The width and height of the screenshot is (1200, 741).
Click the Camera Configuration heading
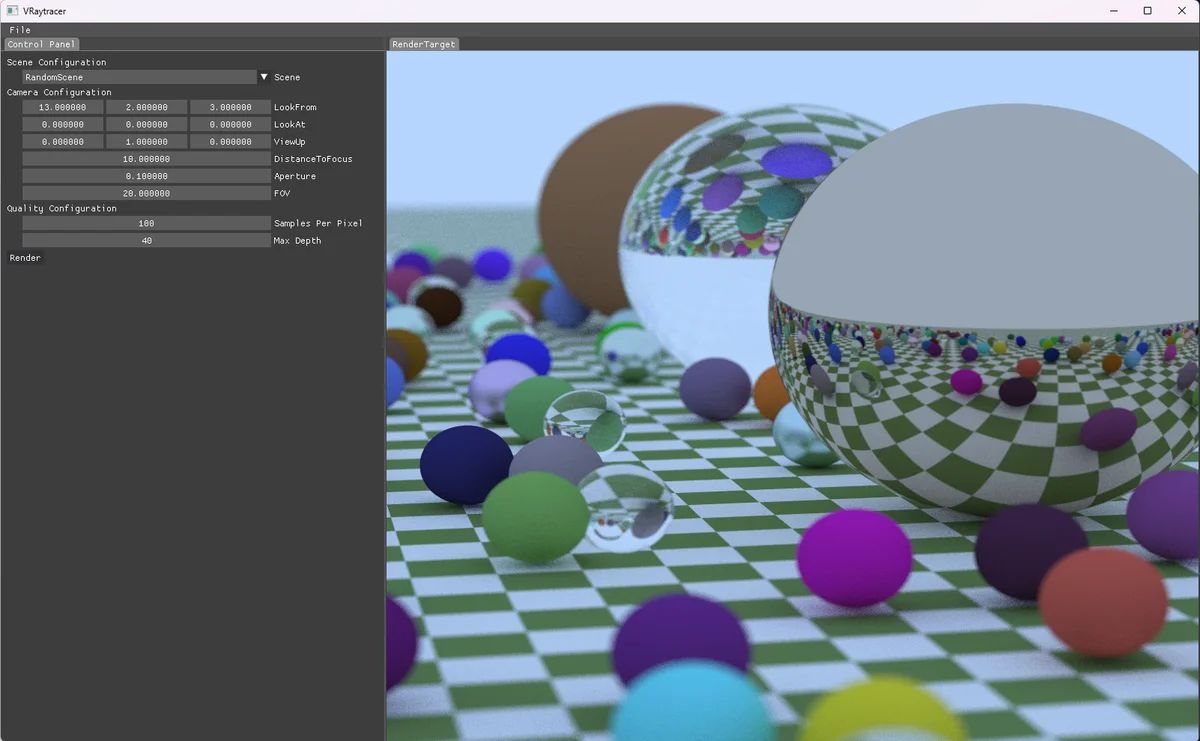pyautogui.click(x=59, y=92)
